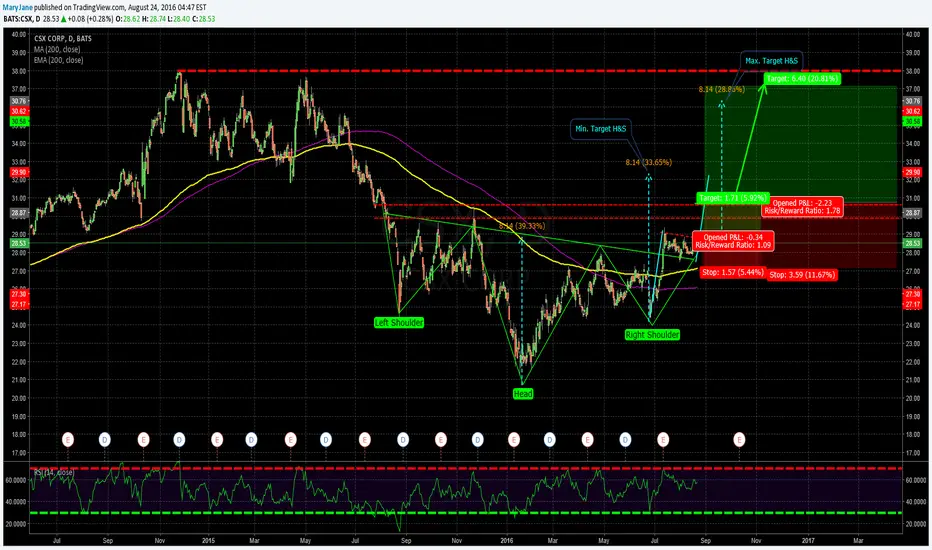
Task: Click the dividend D marker after May 2015
Action: point(326,440)
